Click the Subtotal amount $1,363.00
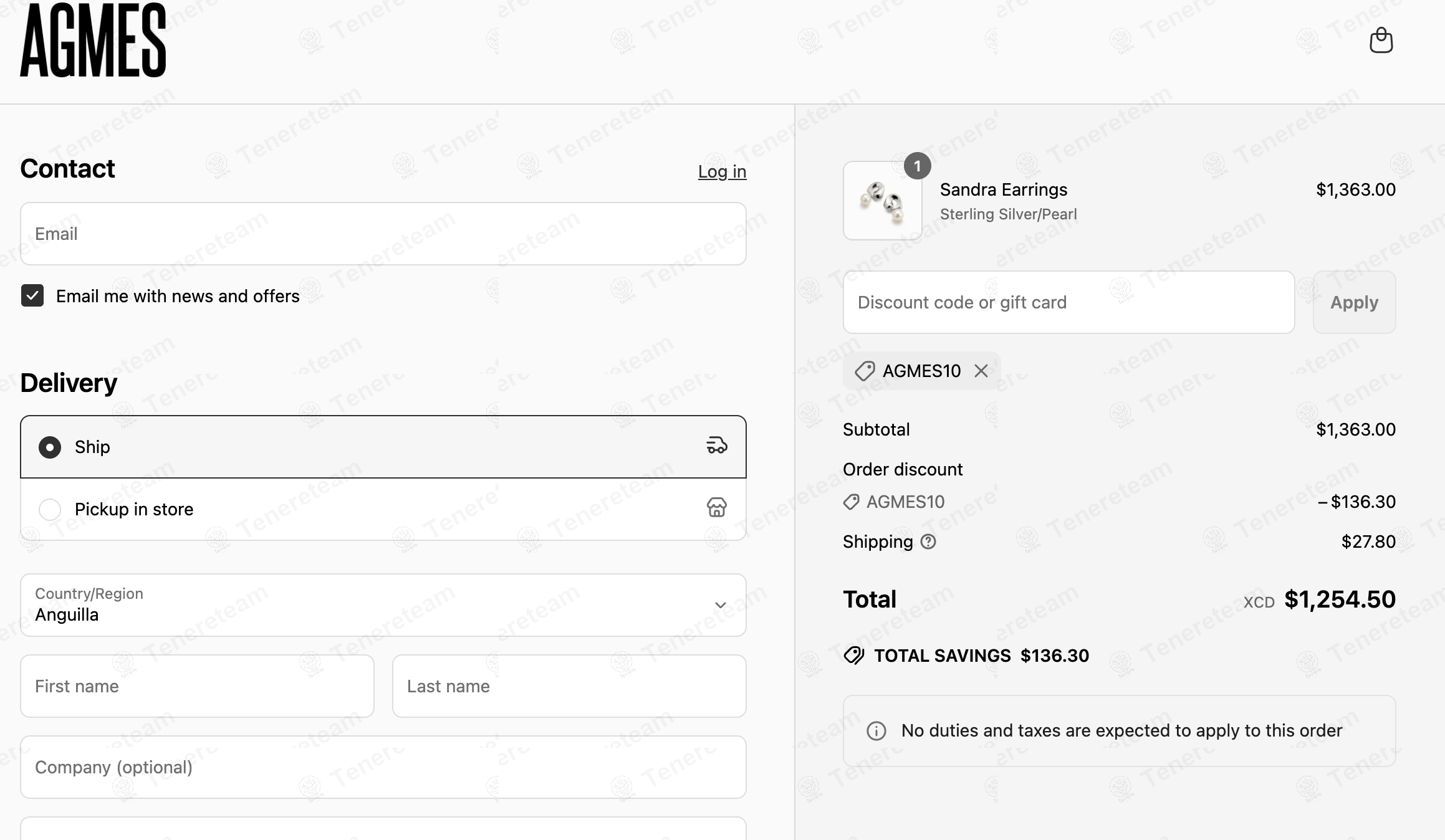Screen dimensions: 1445x840 pyautogui.click(x=1356, y=429)
